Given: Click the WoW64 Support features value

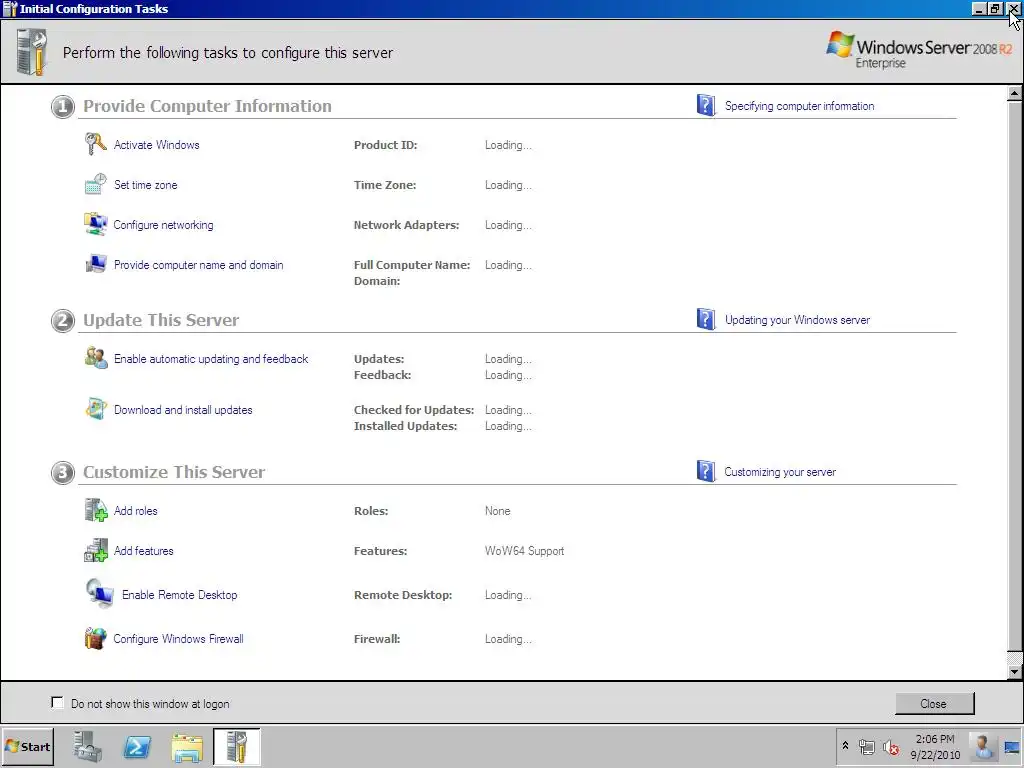Looking at the screenshot, I should (524, 551).
